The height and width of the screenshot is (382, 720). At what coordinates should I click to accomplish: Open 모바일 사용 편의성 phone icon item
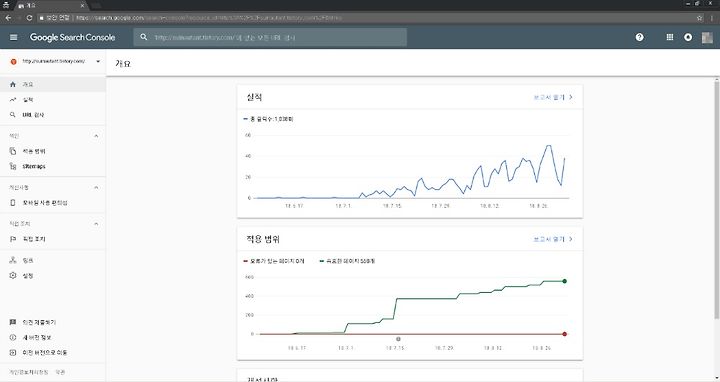click(x=13, y=202)
